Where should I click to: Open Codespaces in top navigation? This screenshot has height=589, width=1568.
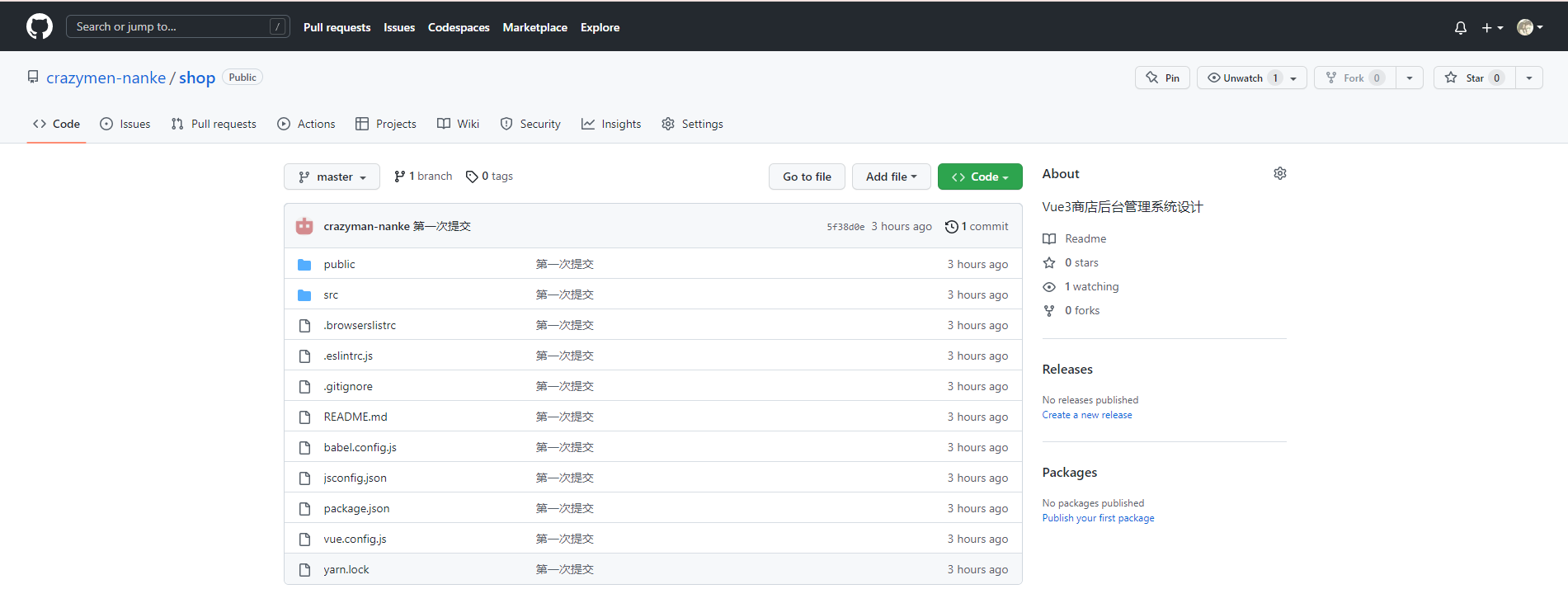(x=459, y=27)
